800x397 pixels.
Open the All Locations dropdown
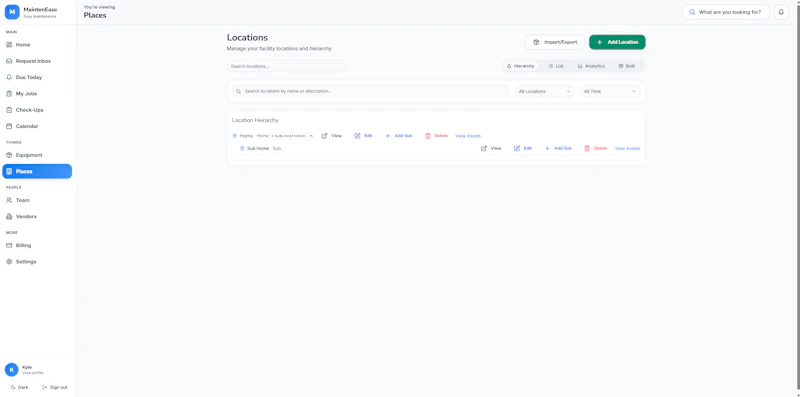(544, 91)
